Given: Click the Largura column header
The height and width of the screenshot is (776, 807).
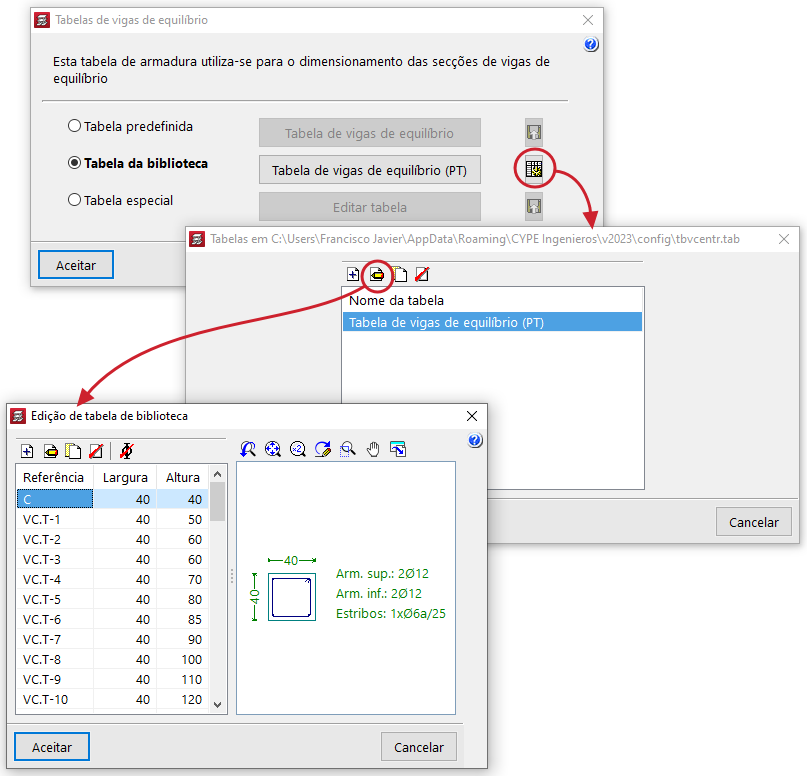Looking at the screenshot, I should (x=125, y=478).
